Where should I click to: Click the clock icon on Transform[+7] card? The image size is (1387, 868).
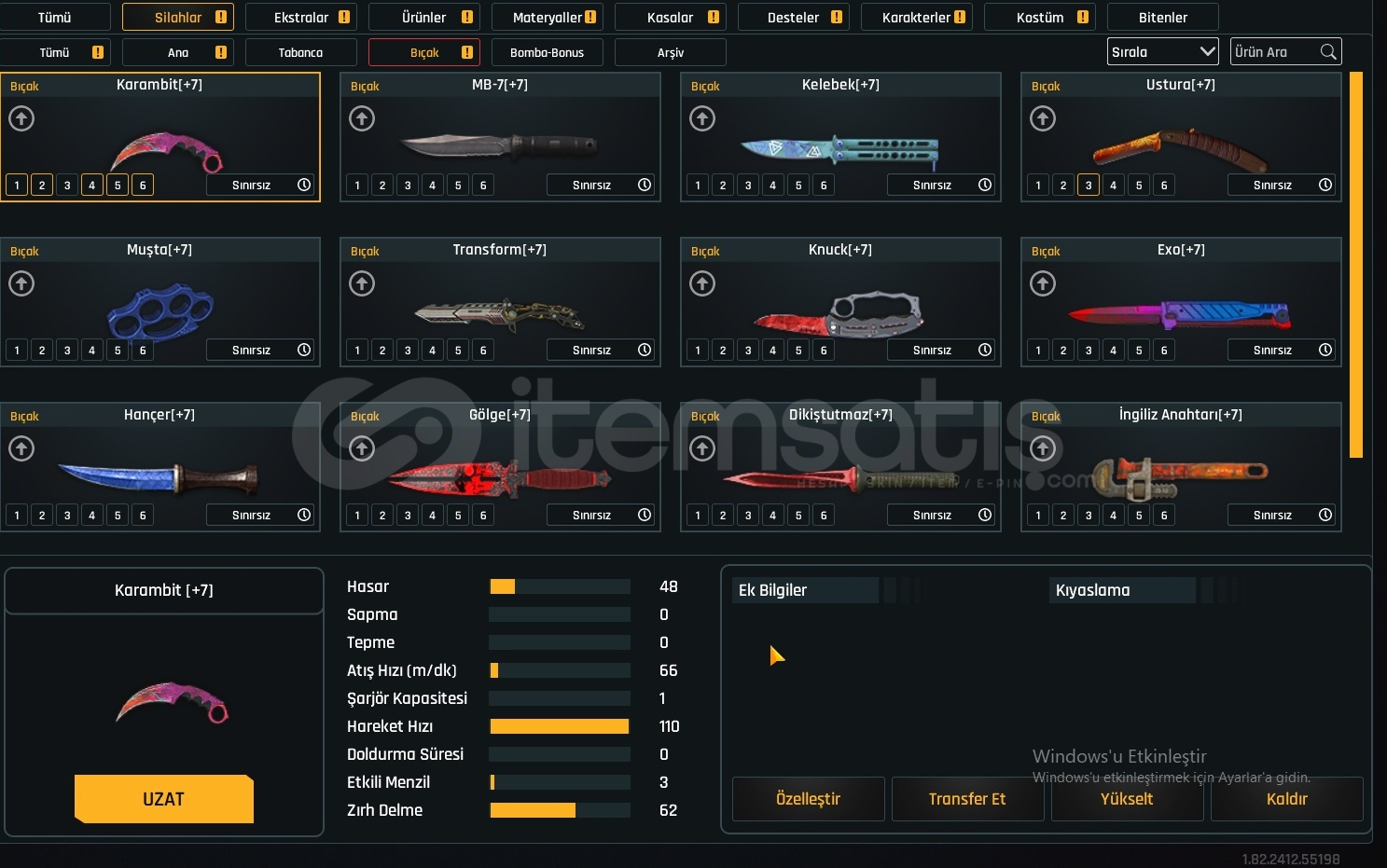[x=645, y=350]
